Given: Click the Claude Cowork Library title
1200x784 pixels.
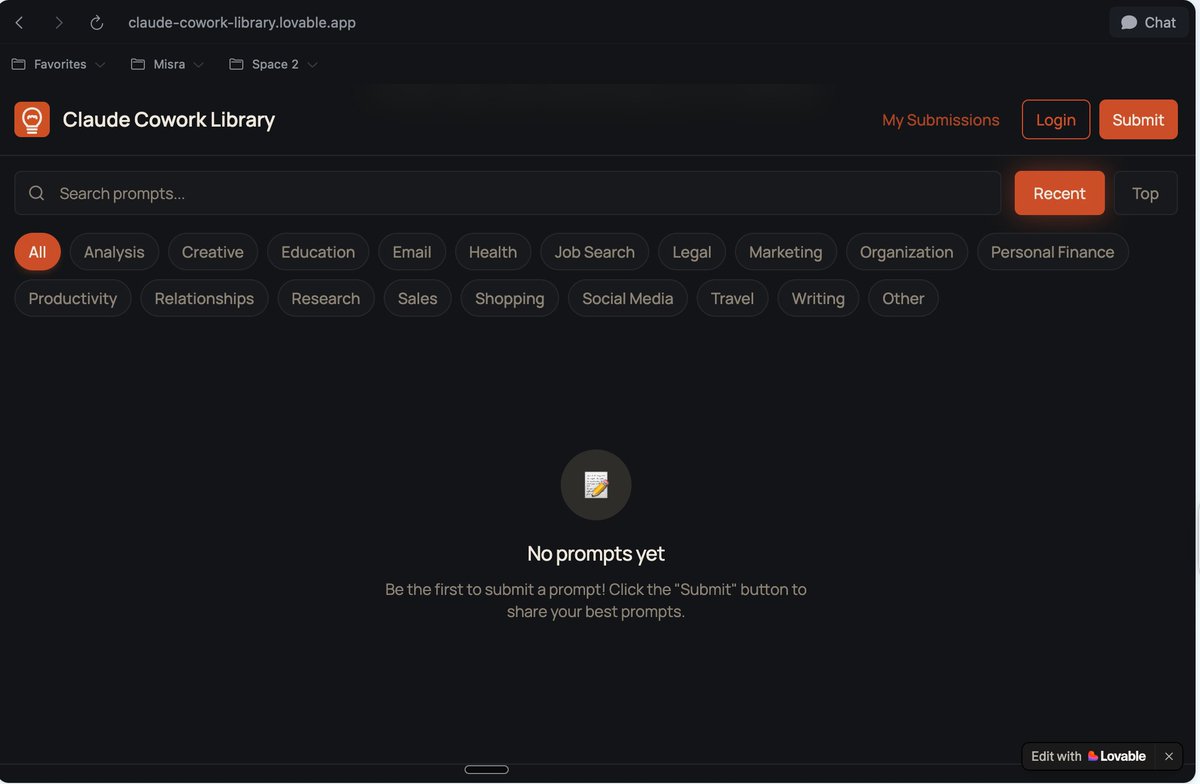Looking at the screenshot, I should tap(169, 119).
